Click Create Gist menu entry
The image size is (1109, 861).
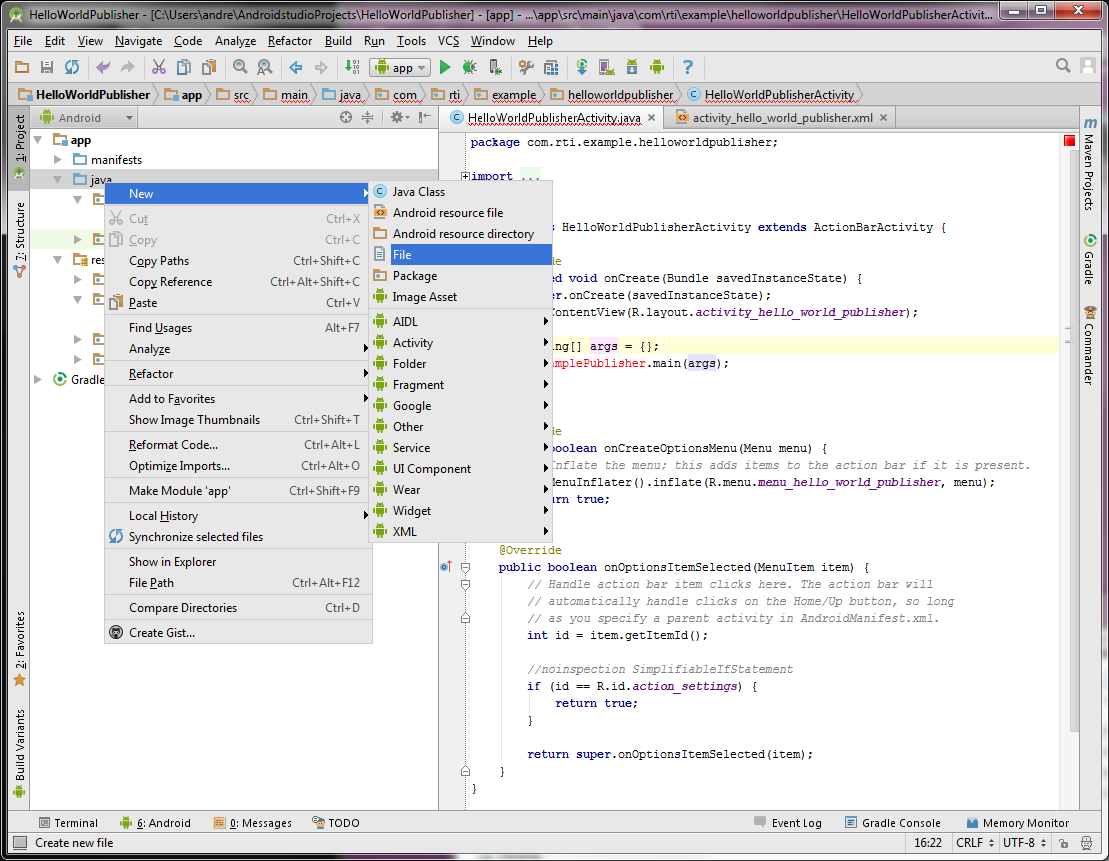[238, 632]
